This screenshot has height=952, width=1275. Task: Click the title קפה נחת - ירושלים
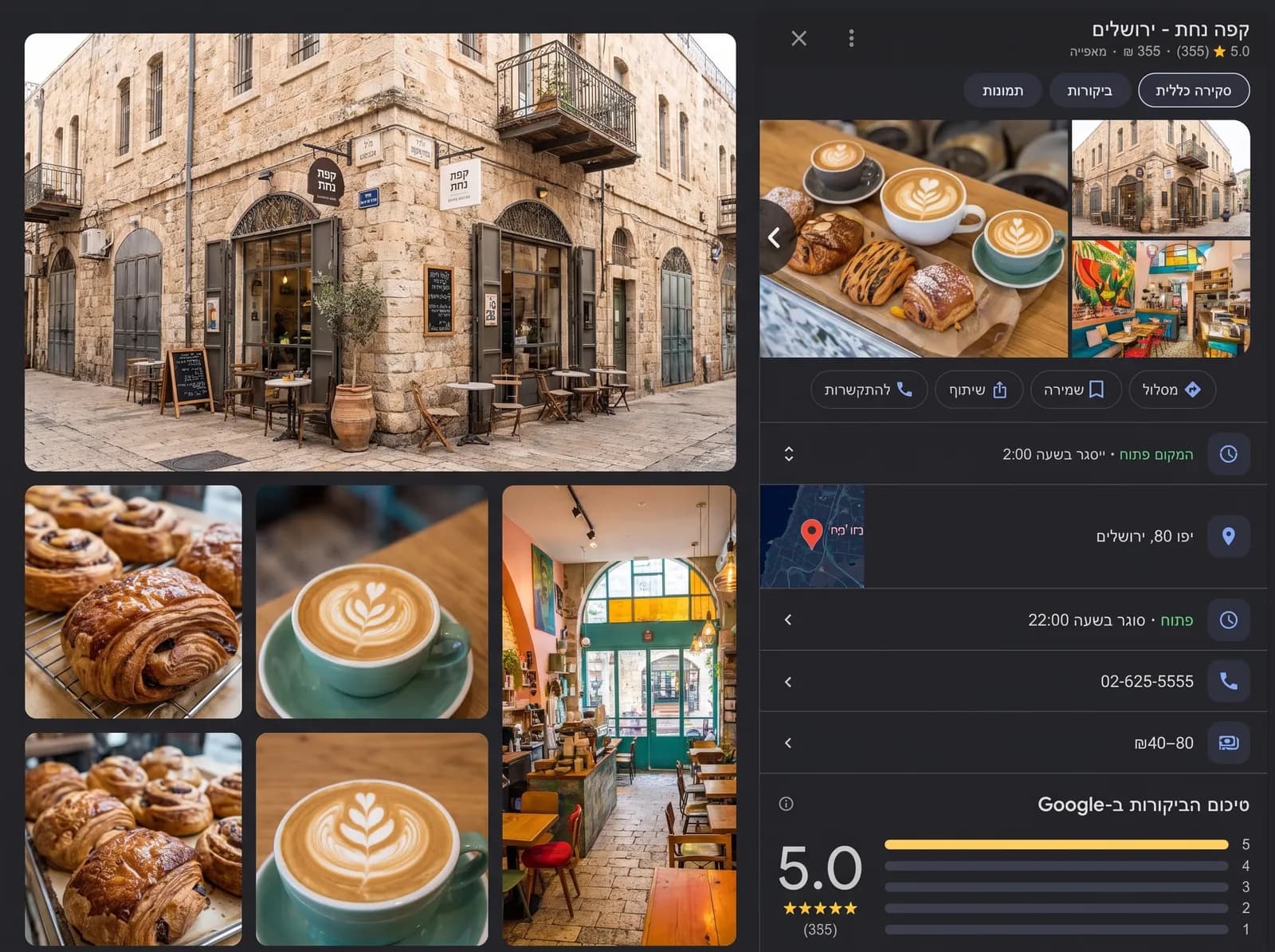[1170, 29]
